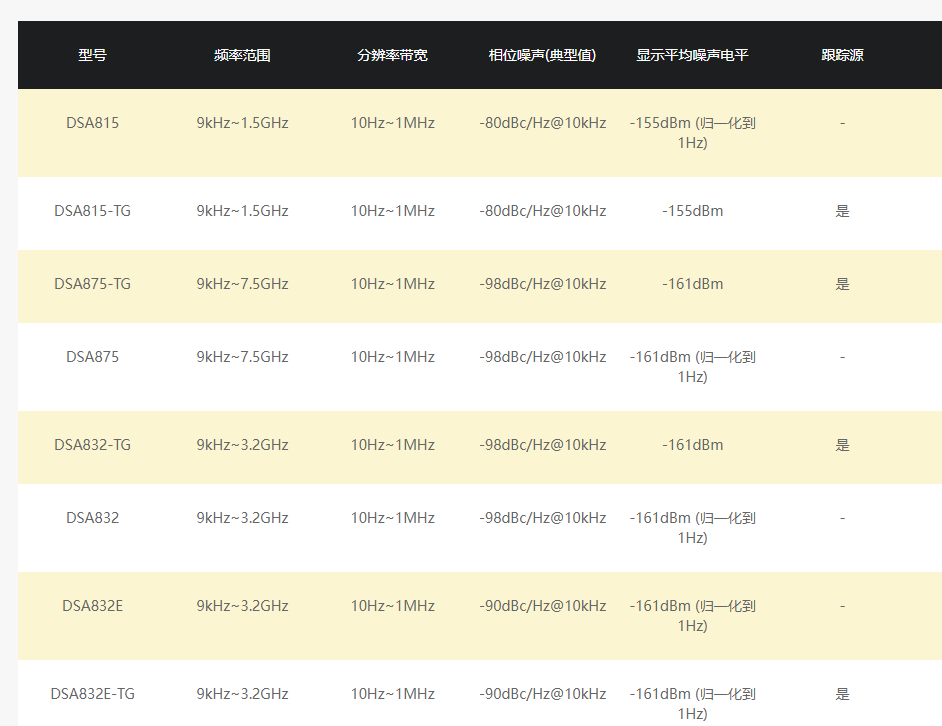This screenshot has width=942, height=726.
Task: Click -98dBc/Hz@10kHz in the DSA832-TG row
Action: (542, 445)
